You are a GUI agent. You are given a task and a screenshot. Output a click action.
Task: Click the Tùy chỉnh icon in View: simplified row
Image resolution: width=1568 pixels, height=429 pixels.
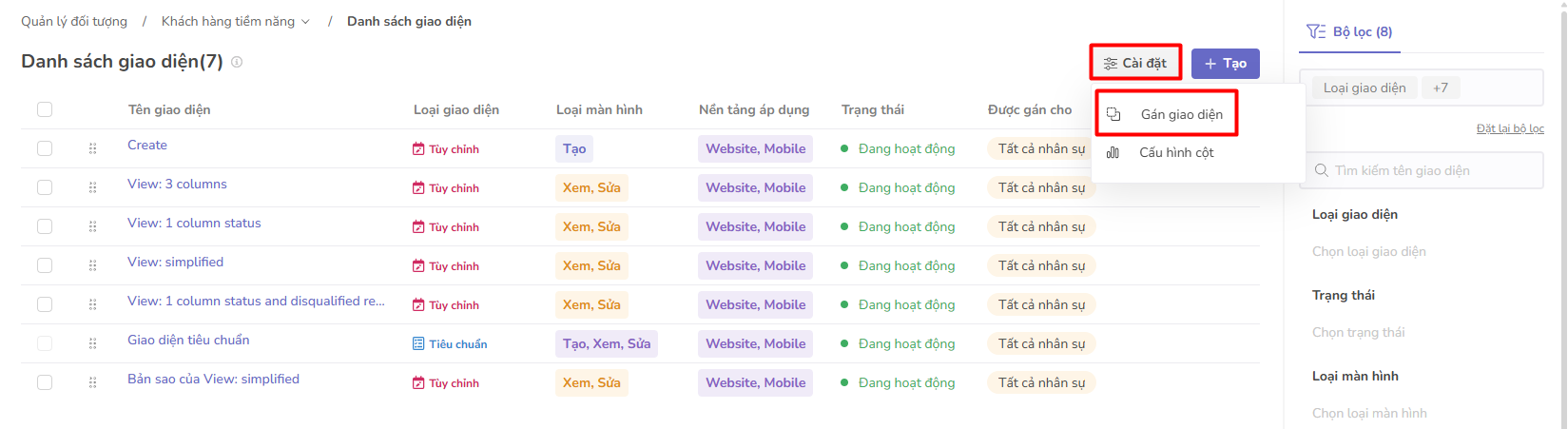(x=418, y=266)
